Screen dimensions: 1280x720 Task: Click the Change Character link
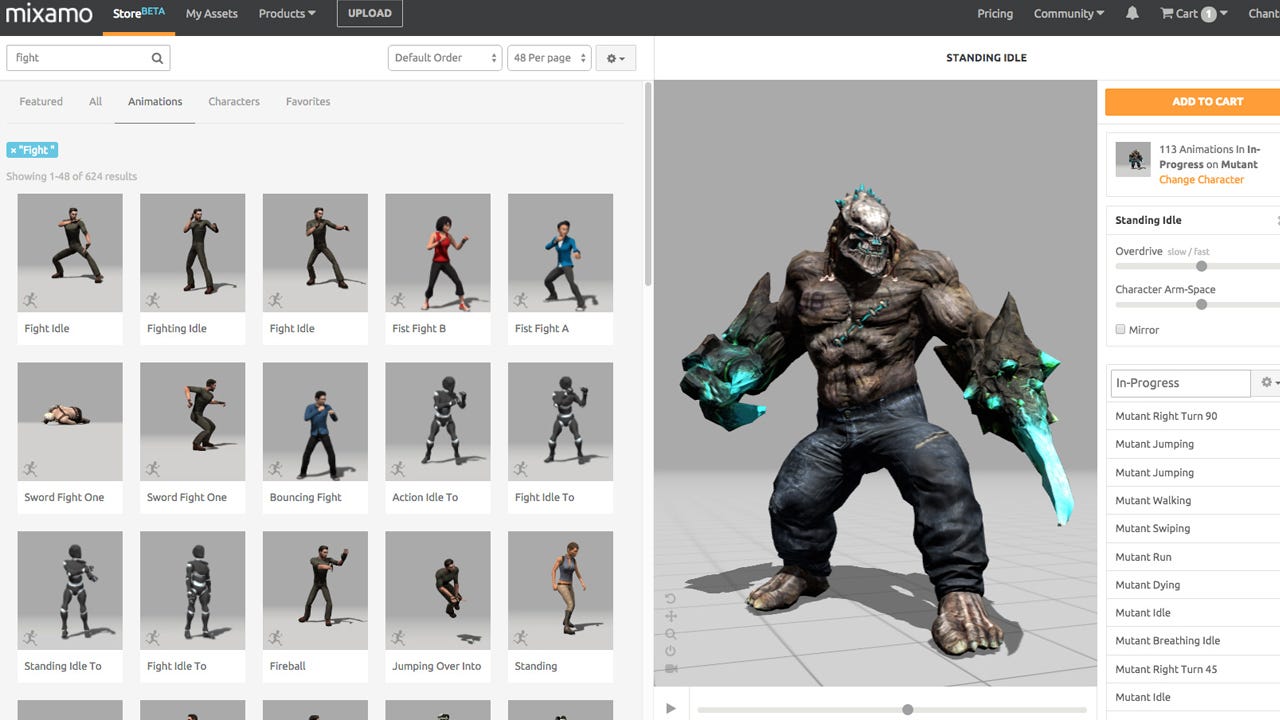pos(1201,180)
